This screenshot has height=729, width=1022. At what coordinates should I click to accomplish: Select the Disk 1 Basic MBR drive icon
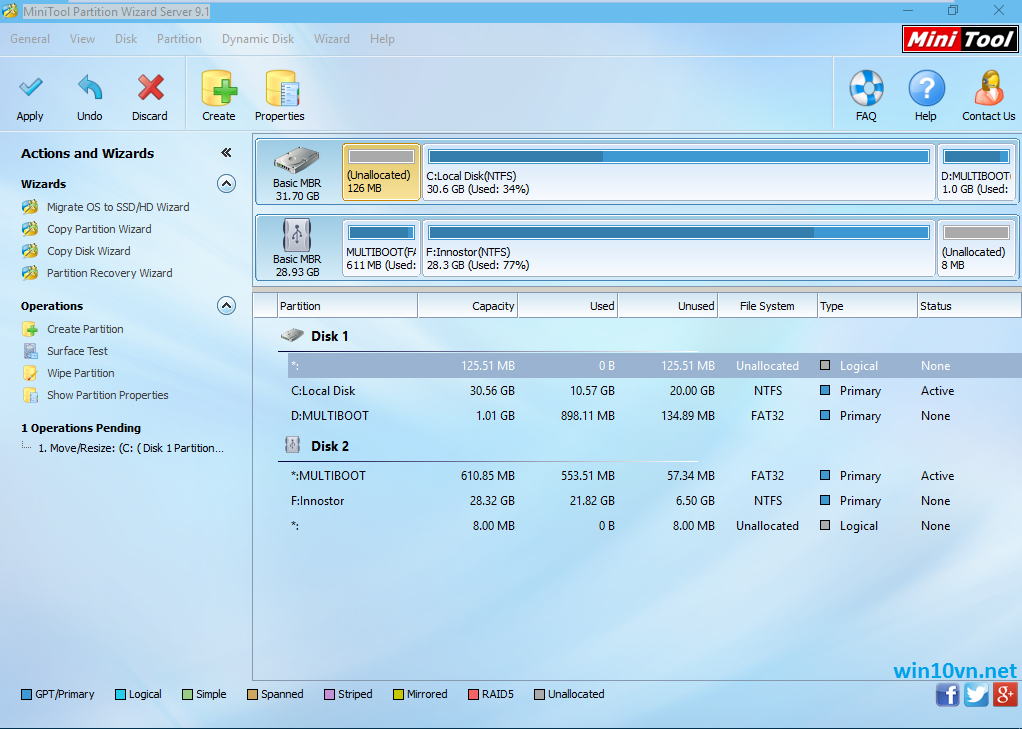click(x=297, y=160)
